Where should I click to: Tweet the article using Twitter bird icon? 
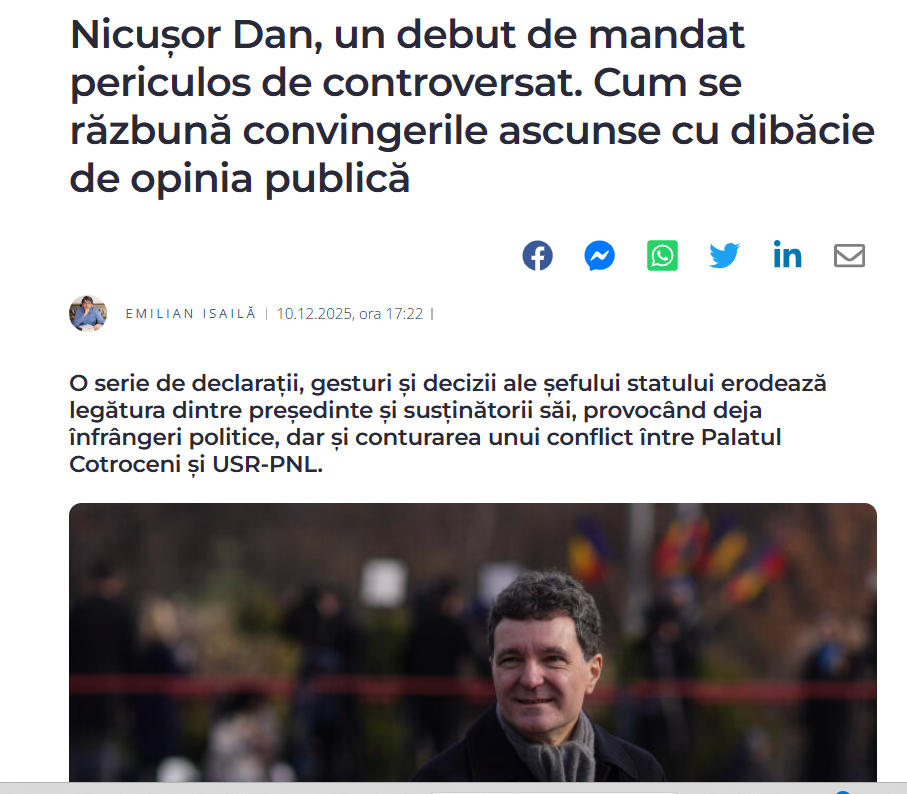pyautogui.click(x=724, y=256)
